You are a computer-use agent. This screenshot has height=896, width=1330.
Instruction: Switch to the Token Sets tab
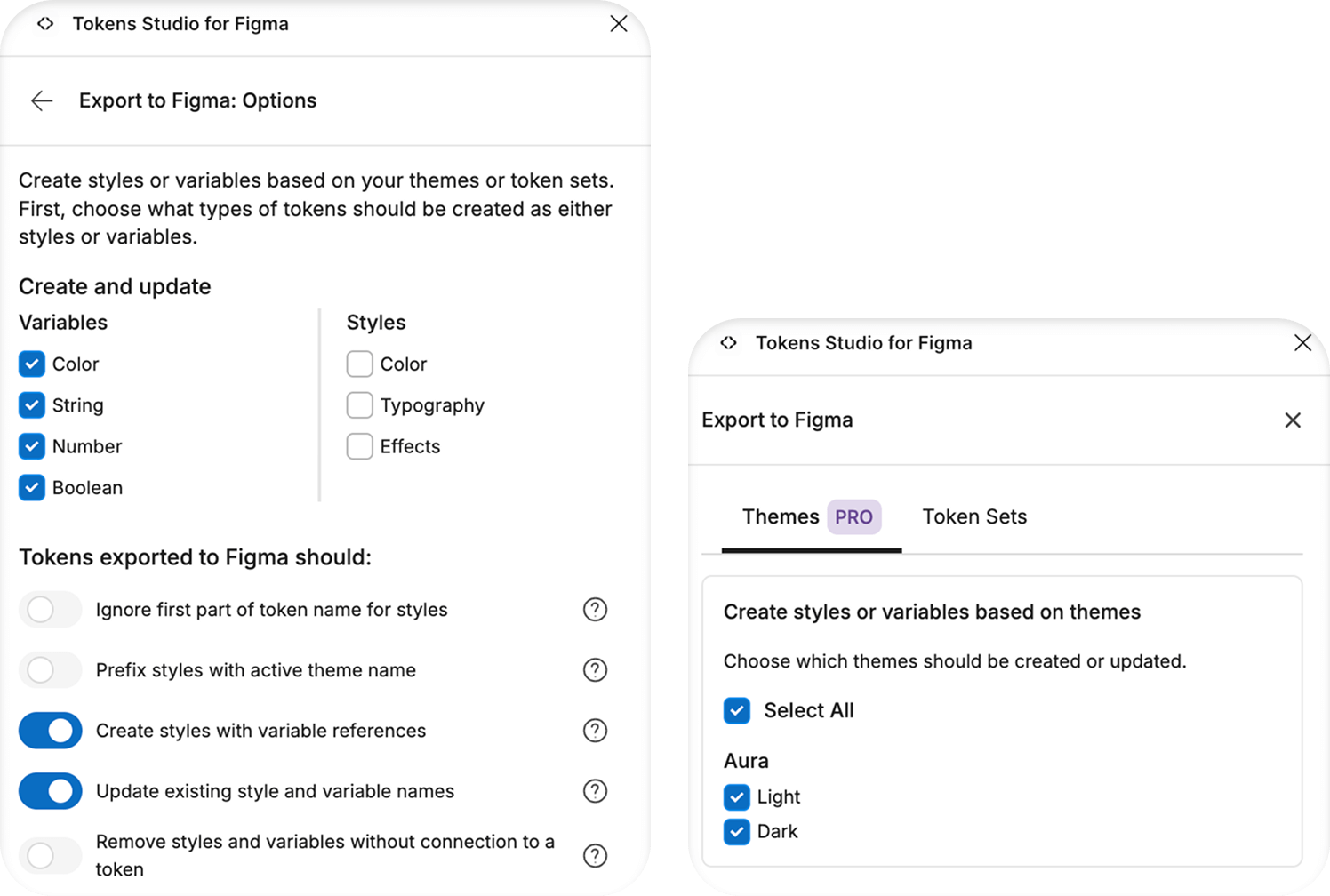pos(974,516)
